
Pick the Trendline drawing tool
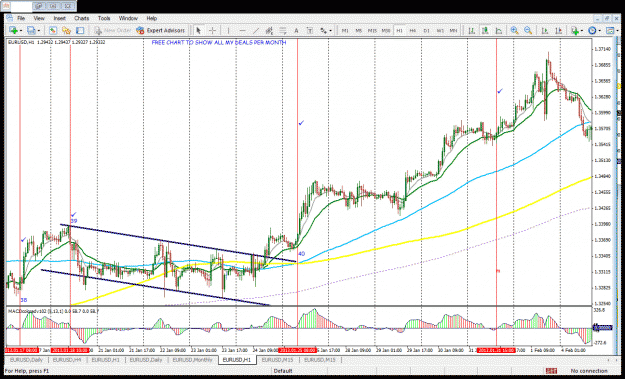point(256,31)
